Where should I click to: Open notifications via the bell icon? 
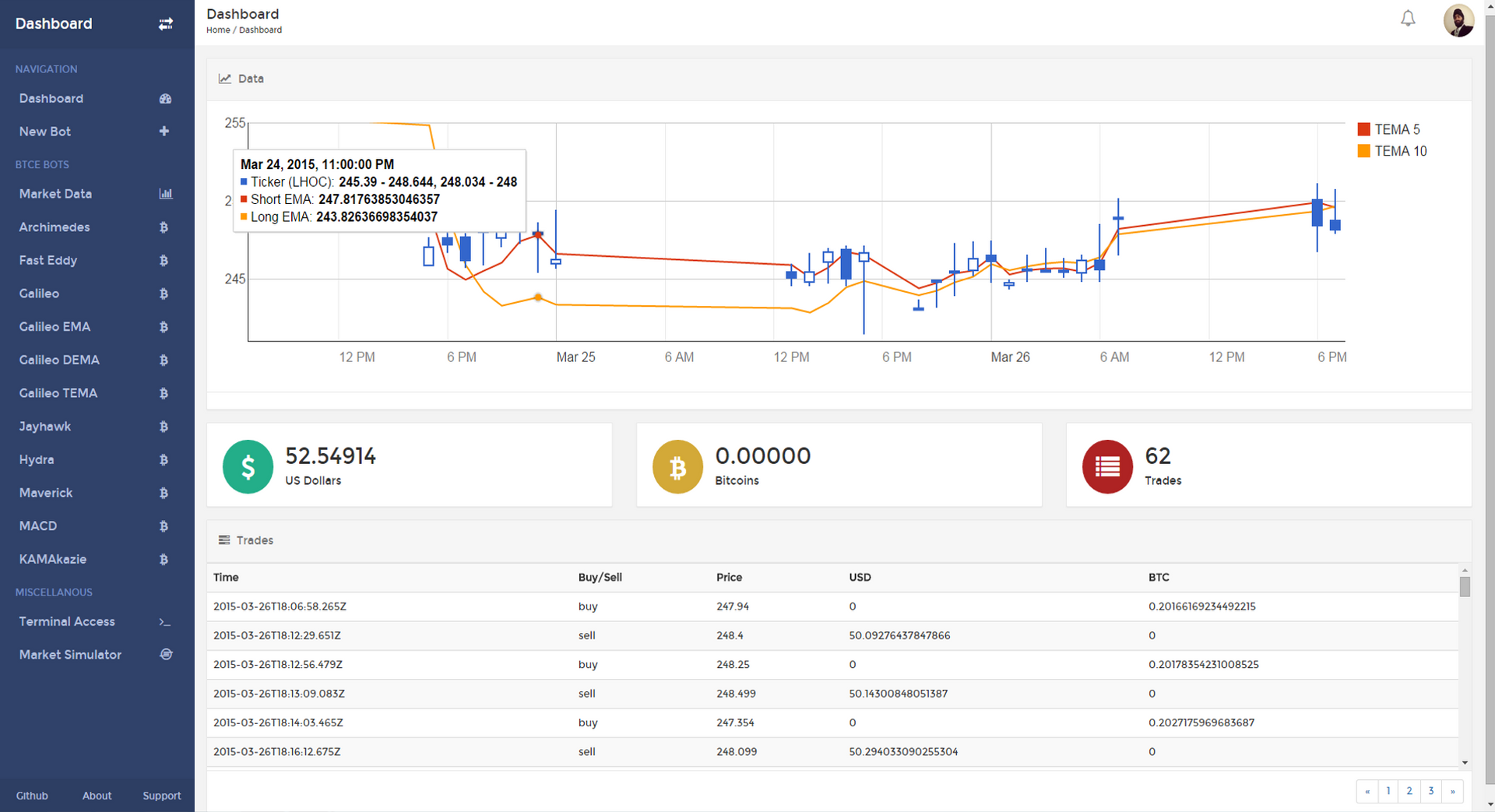pos(1408,19)
